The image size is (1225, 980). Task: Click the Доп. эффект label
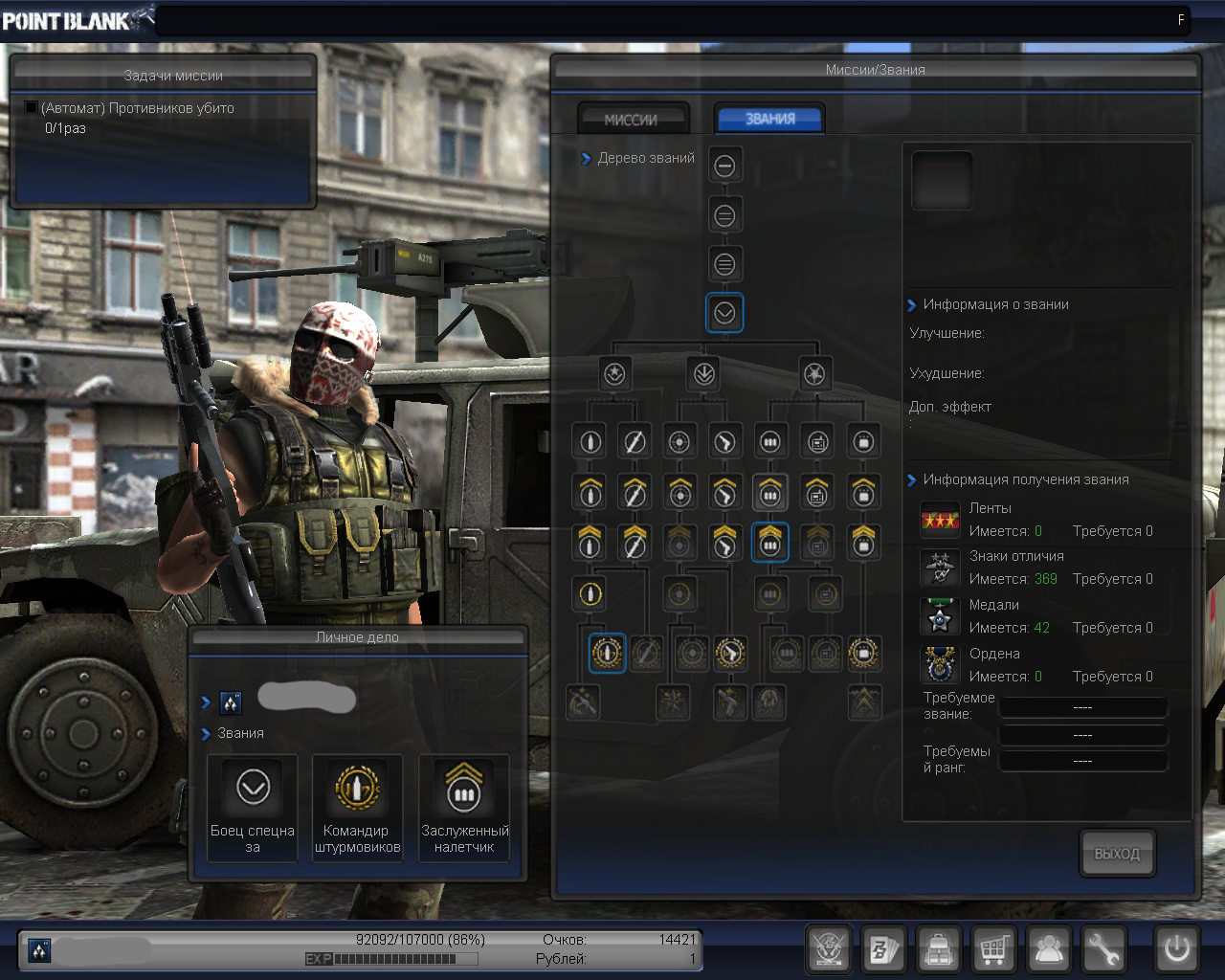point(950,407)
